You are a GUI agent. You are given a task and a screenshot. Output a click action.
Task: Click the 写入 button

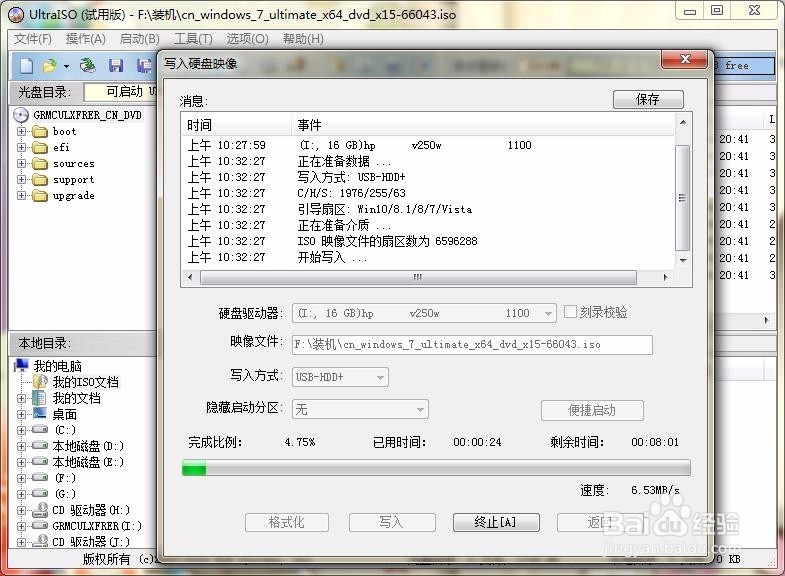click(391, 522)
